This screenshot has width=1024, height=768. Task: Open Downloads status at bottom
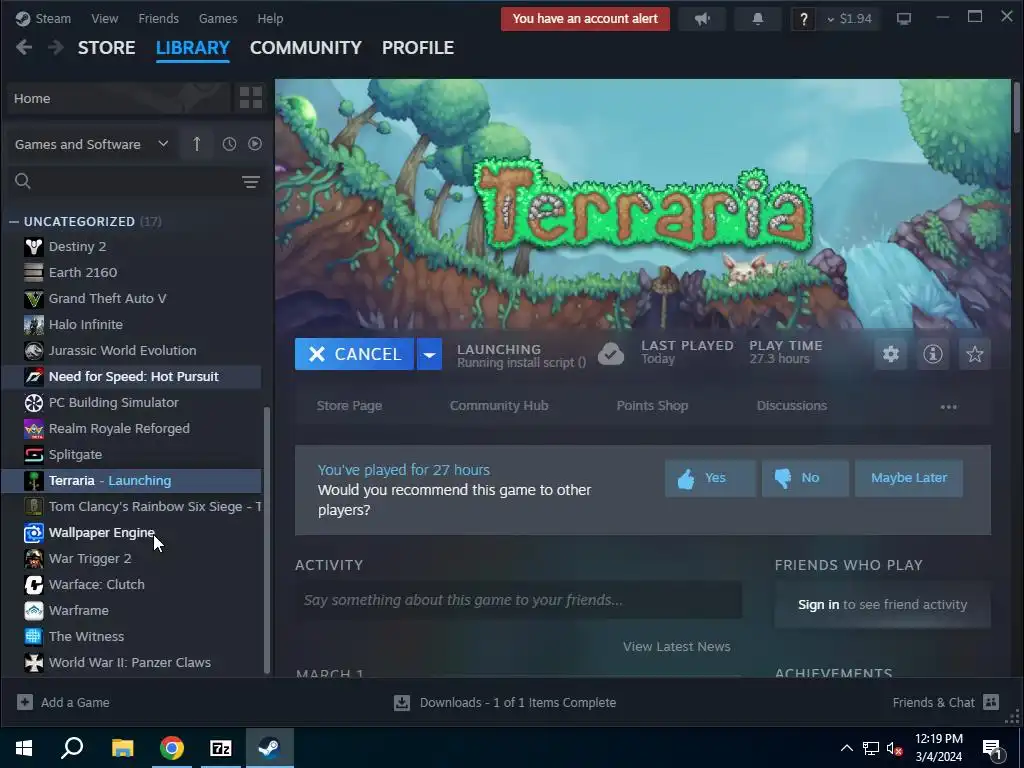(505, 703)
